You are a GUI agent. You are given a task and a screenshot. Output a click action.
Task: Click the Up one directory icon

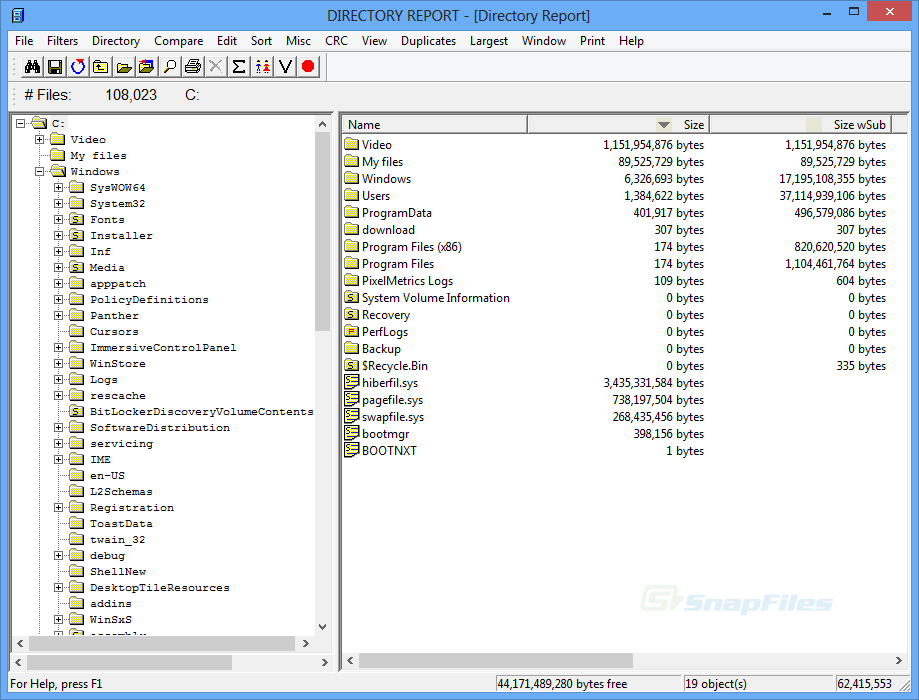(x=101, y=67)
